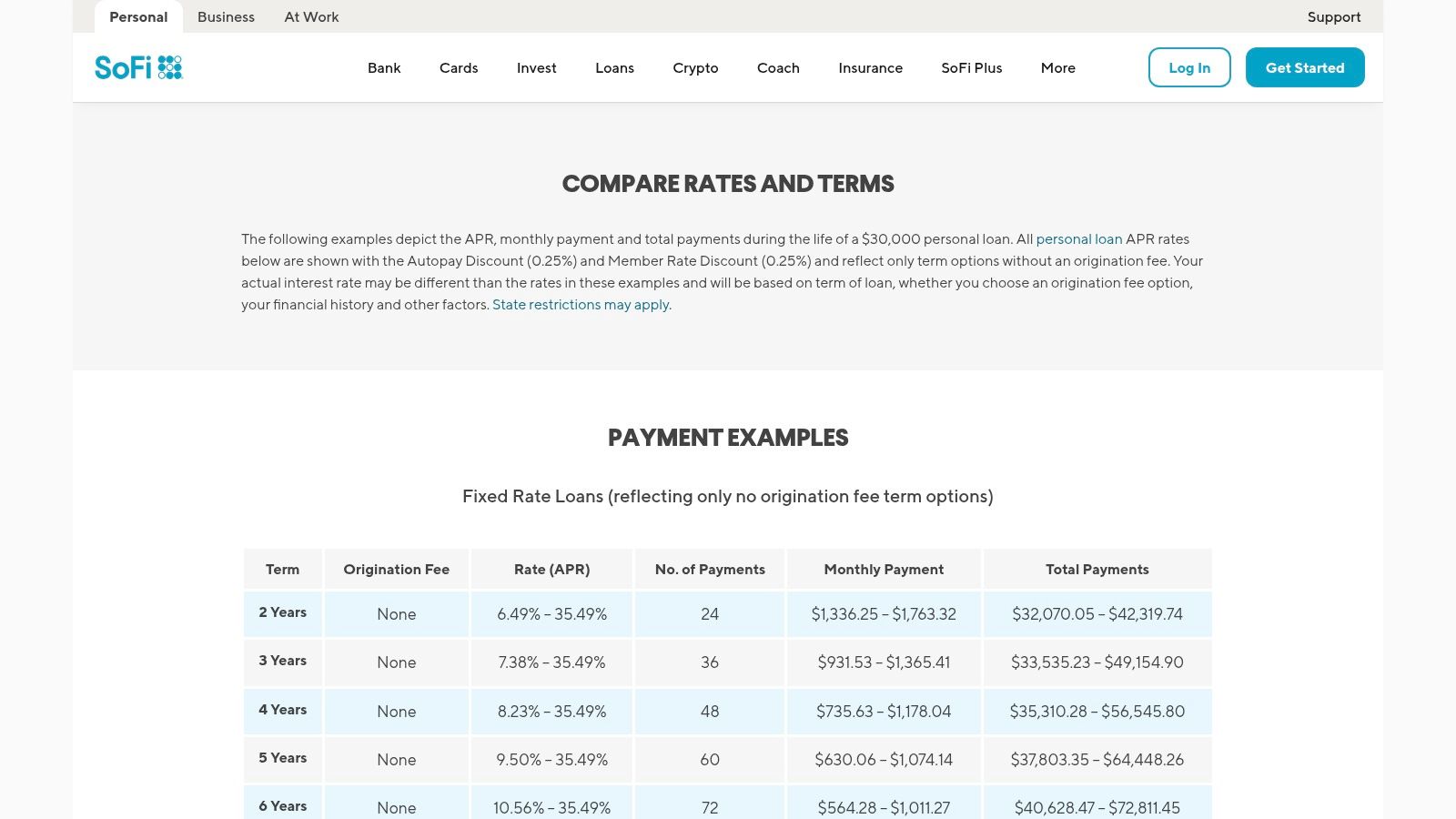Select the 5 Years term cell
Screen dimensions: 1456x819
coord(283,759)
